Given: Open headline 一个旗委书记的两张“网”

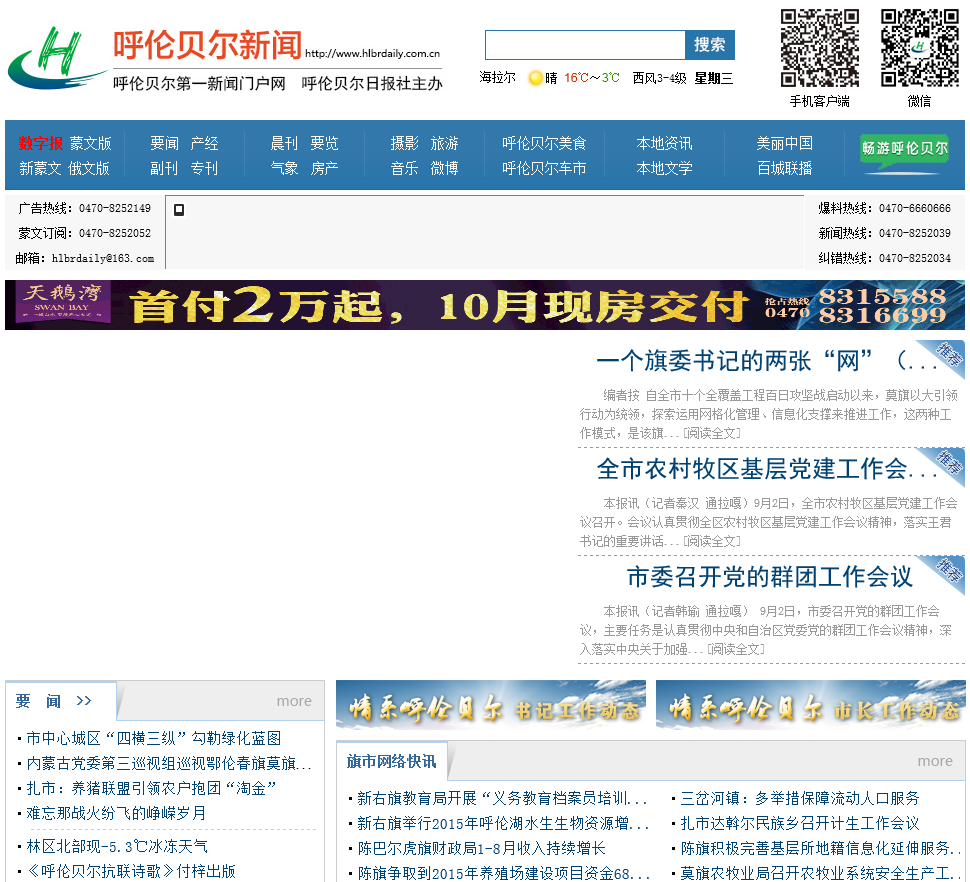Looking at the screenshot, I should point(767,361).
